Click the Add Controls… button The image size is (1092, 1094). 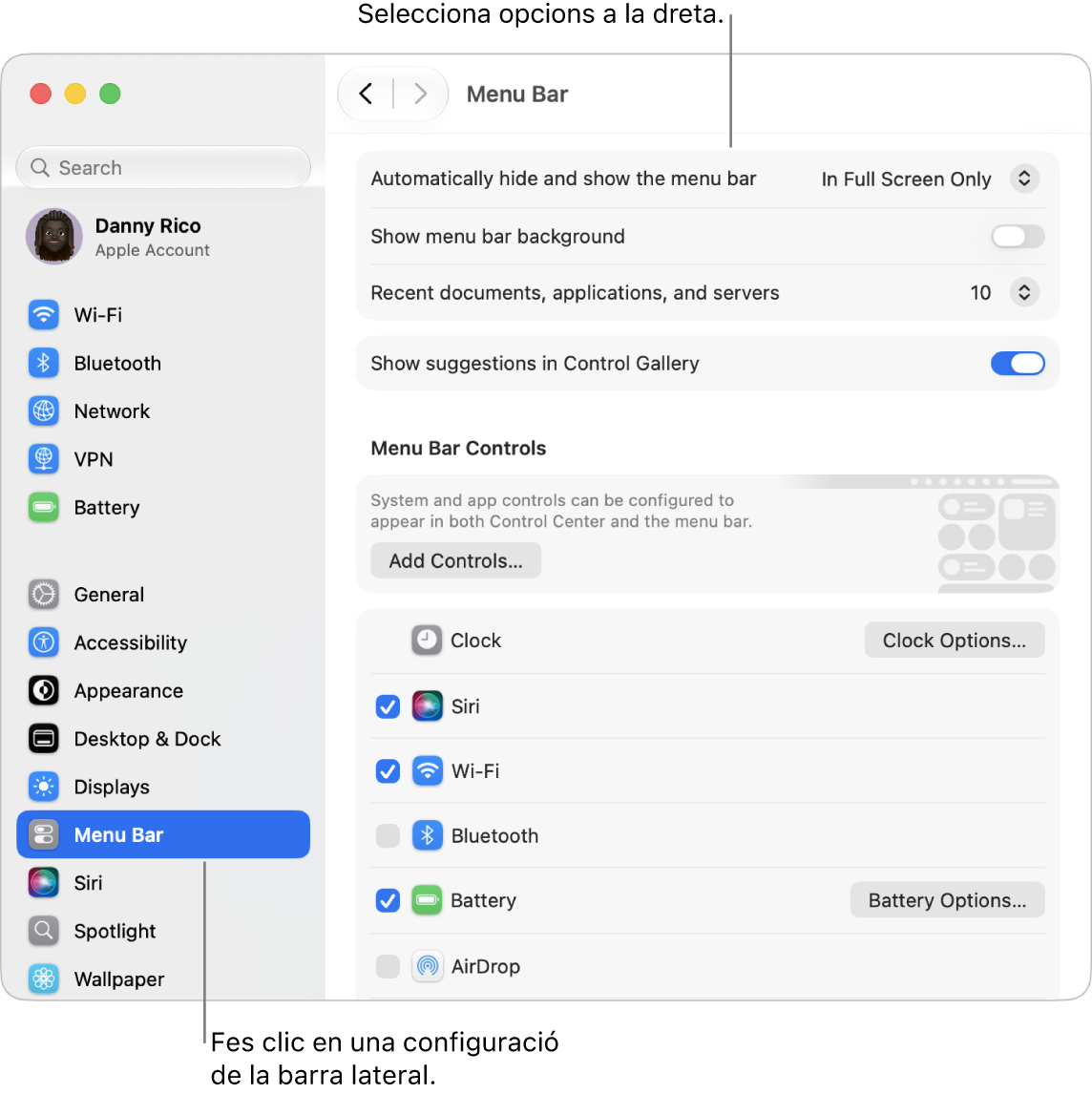point(455,560)
